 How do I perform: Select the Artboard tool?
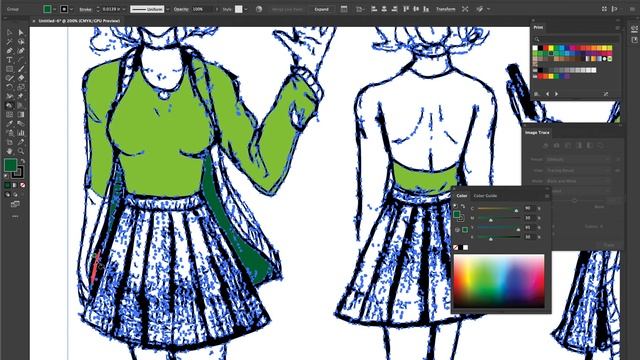pyautogui.click(x=9, y=142)
